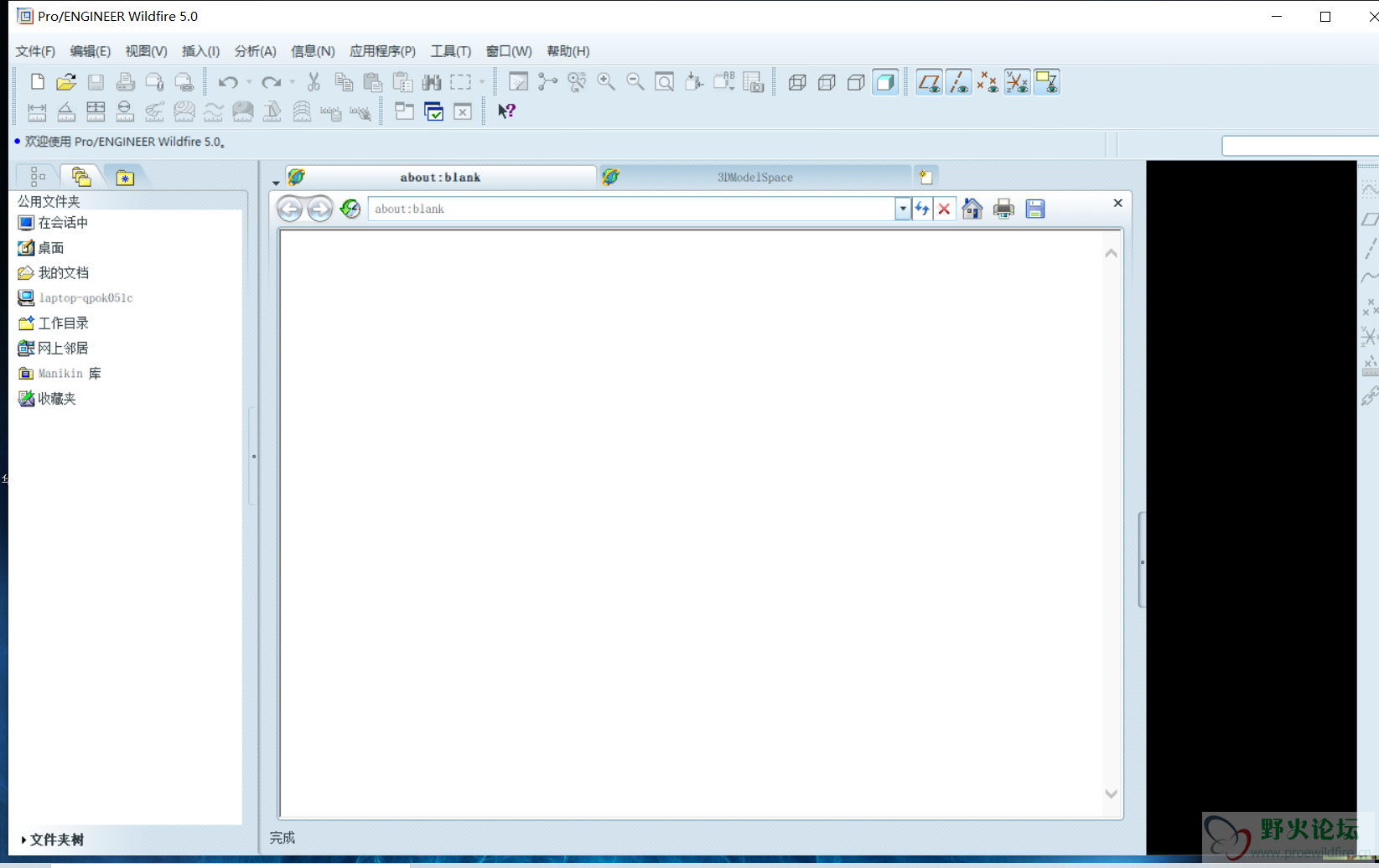Open selection box tool dropdown arrow
1379x868 pixels.
click(x=481, y=82)
